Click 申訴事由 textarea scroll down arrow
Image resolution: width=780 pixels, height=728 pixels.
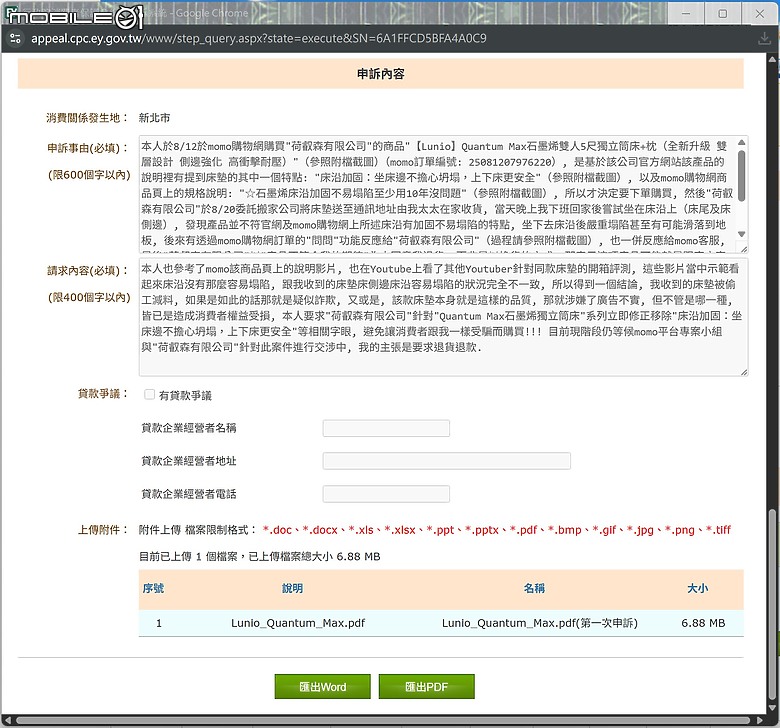click(741, 234)
